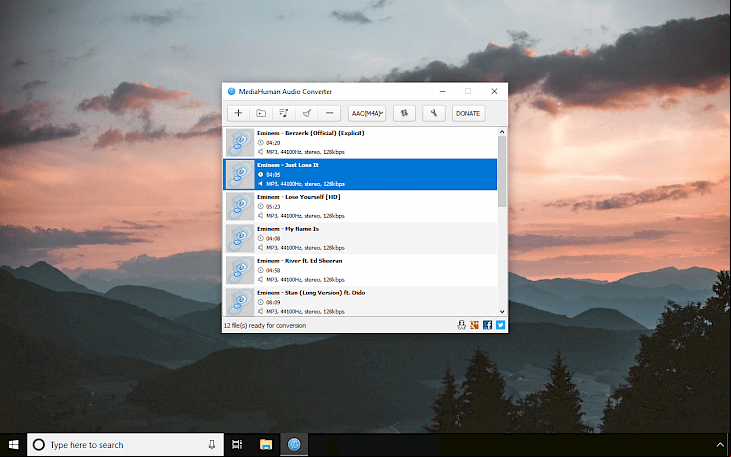
Task: Open File Explorer from the taskbar
Action: [x=266, y=445]
